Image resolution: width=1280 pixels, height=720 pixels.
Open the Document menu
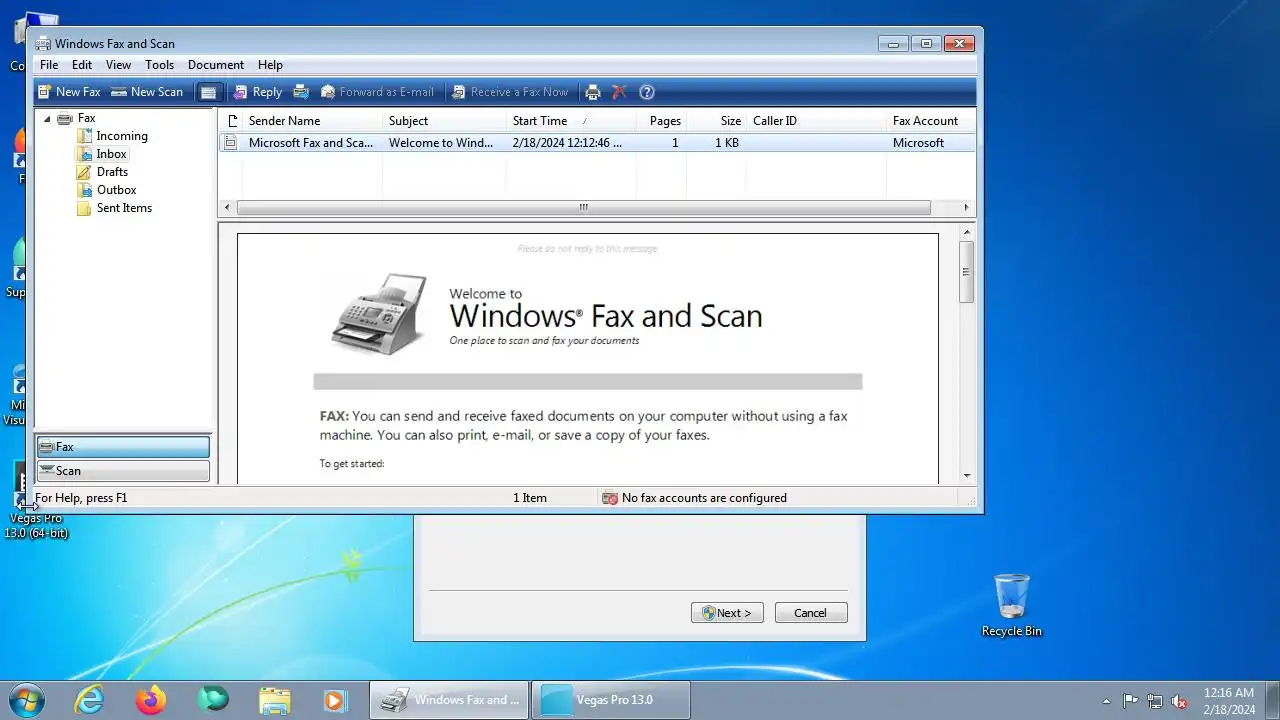click(x=216, y=65)
